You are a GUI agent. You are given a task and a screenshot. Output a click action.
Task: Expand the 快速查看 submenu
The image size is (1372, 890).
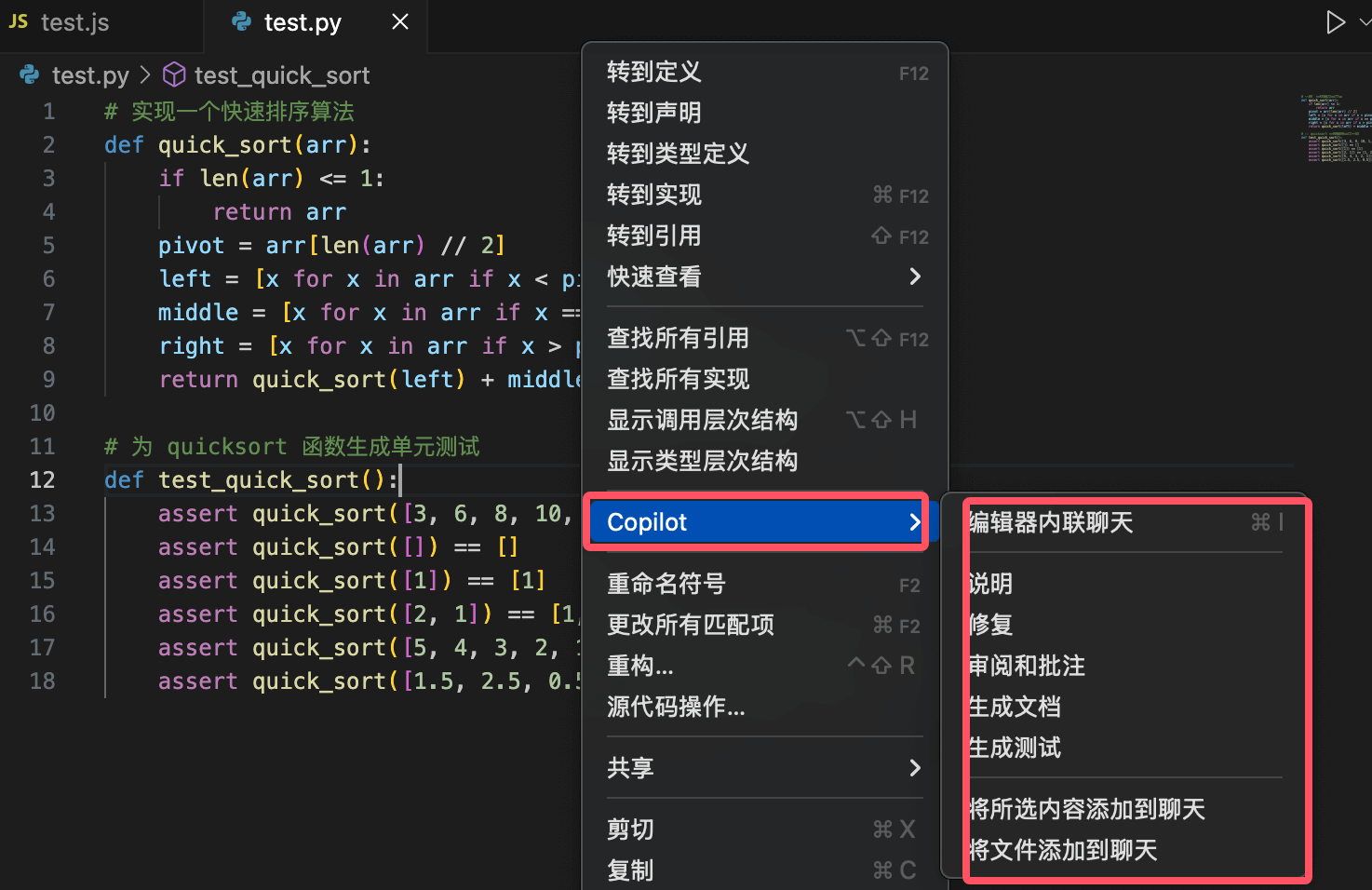[654, 276]
